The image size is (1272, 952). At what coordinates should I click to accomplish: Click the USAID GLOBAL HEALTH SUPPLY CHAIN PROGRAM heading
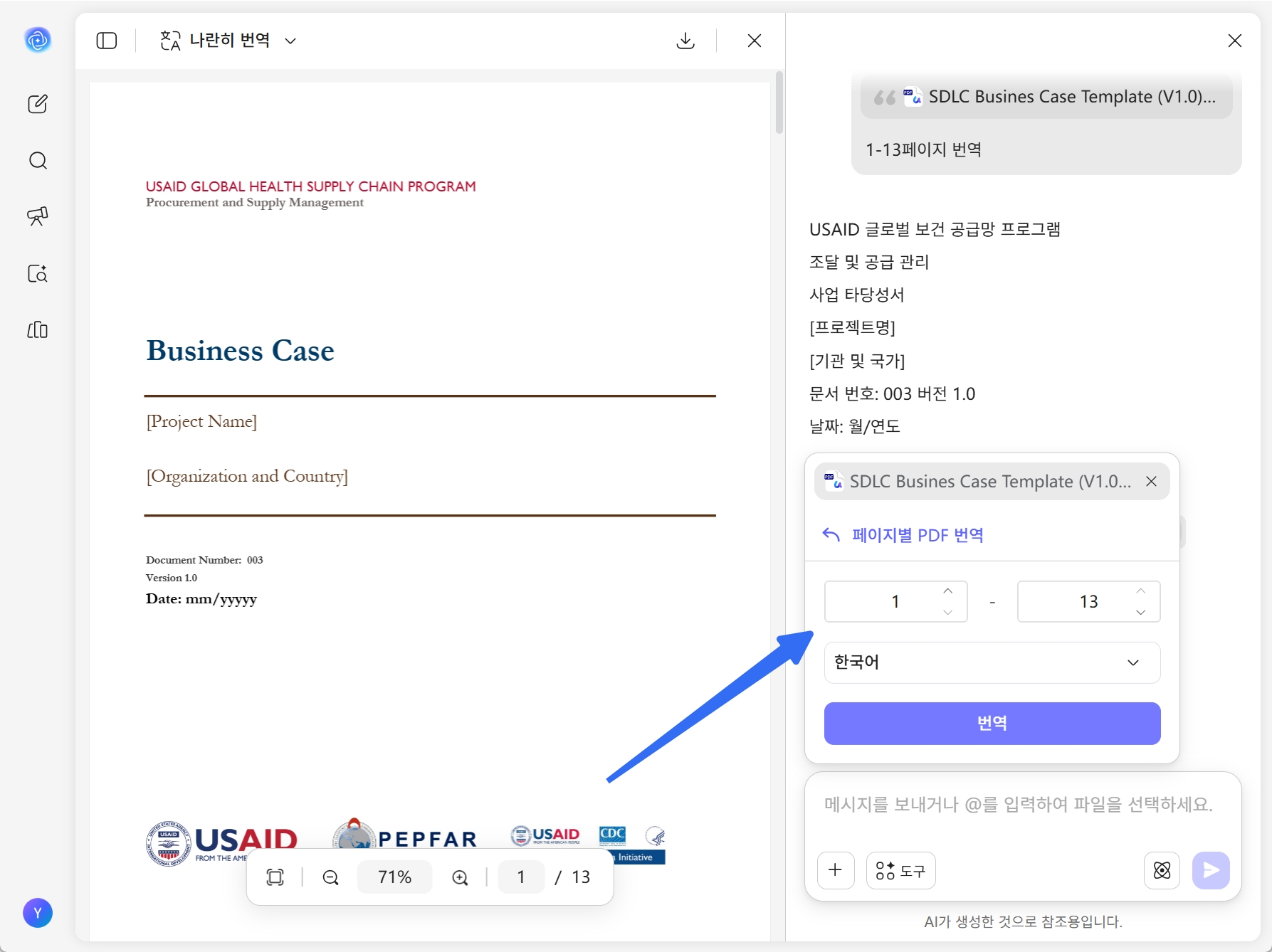pos(311,186)
